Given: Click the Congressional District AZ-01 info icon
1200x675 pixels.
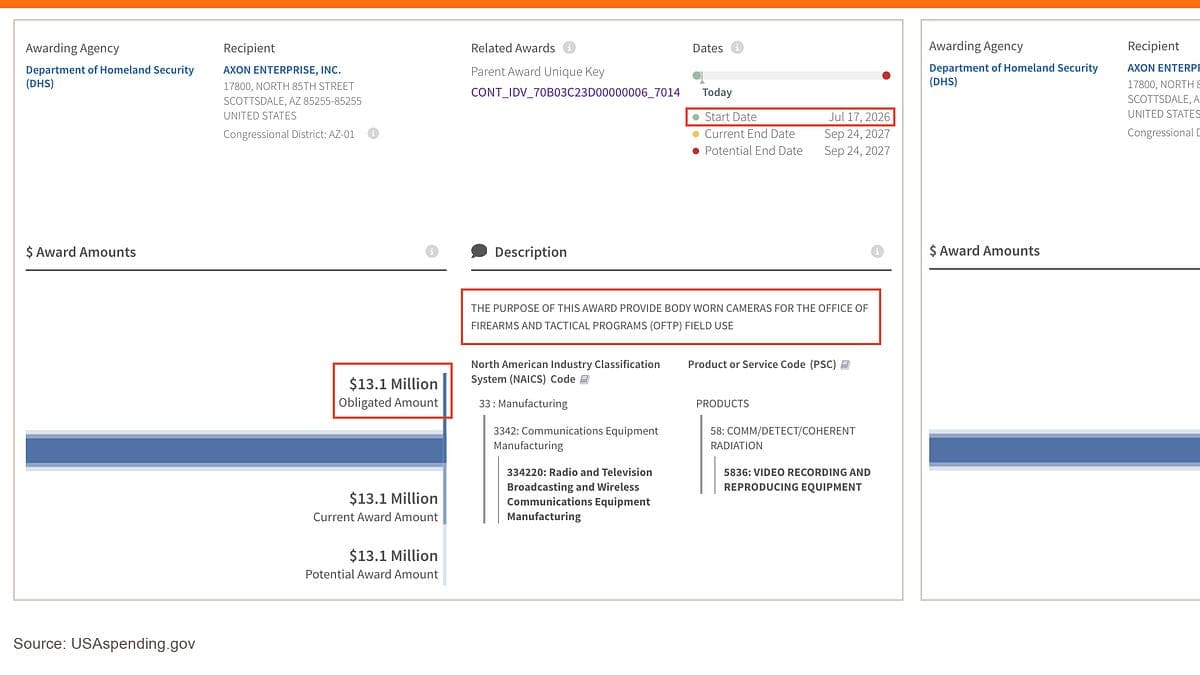Looking at the screenshot, I should (x=373, y=134).
